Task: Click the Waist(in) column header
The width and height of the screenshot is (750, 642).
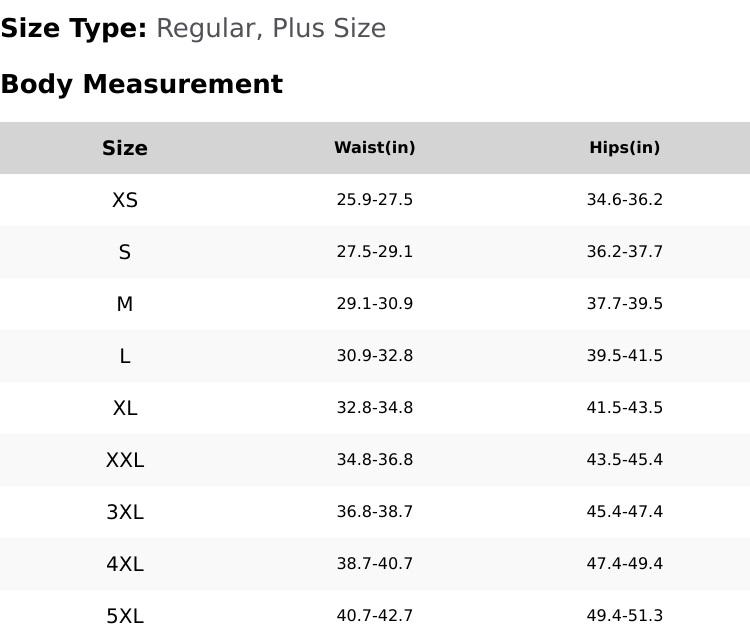Action: 375,147
